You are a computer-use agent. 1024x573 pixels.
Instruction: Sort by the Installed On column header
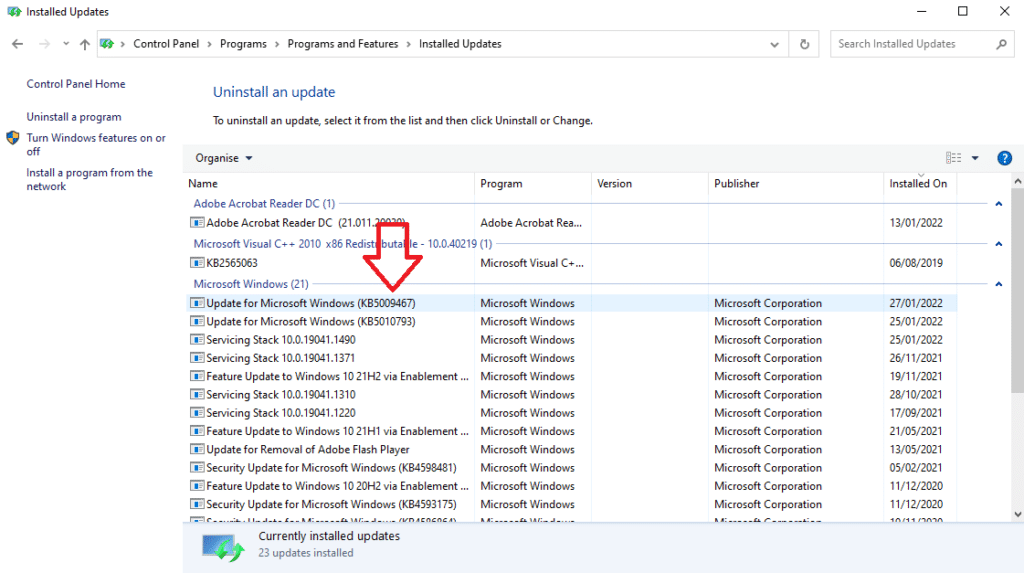920,184
